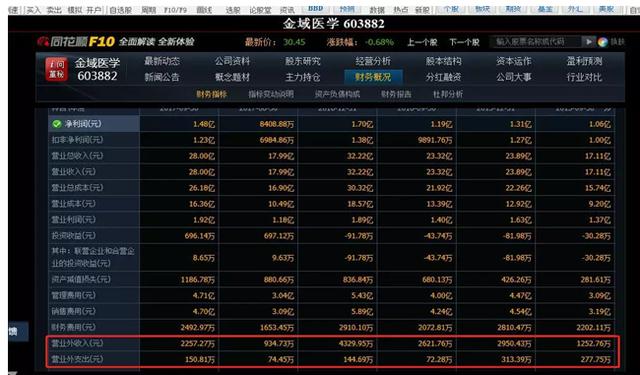
Task: Click the 313.39万 non-operating expense cell
Action: (x=516, y=359)
